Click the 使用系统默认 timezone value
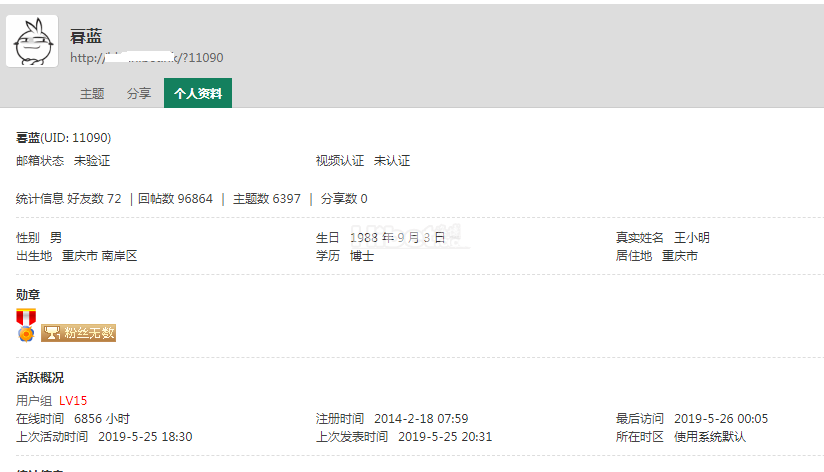824x472 pixels. pyautogui.click(x=710, y=437)
